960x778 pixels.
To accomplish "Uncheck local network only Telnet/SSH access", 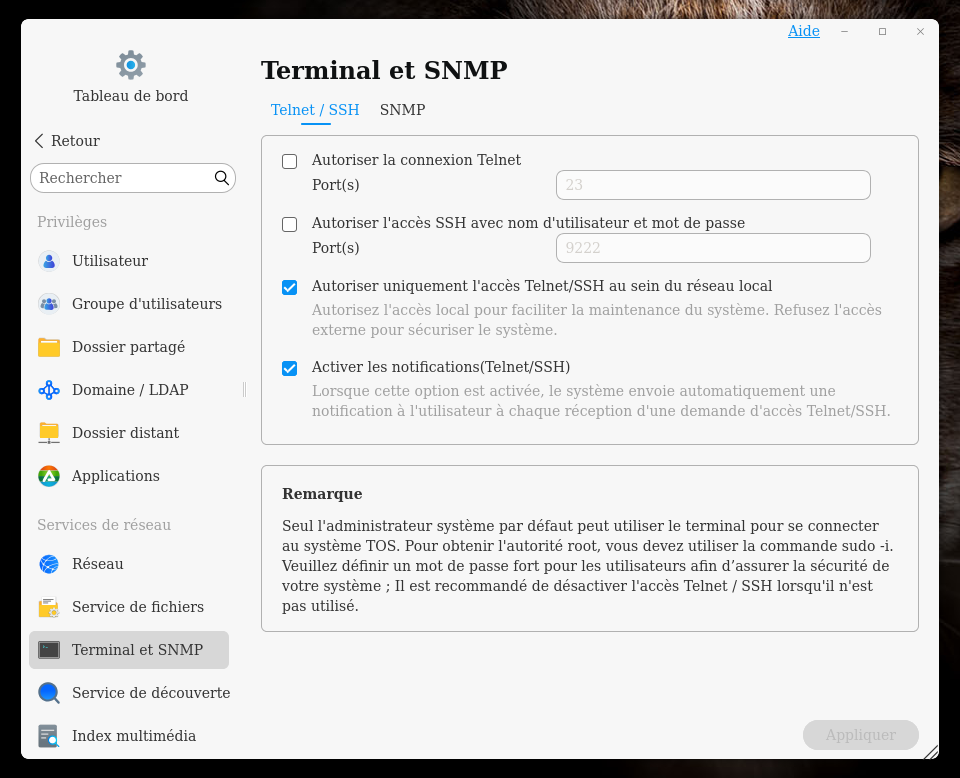I will (290, 287).
